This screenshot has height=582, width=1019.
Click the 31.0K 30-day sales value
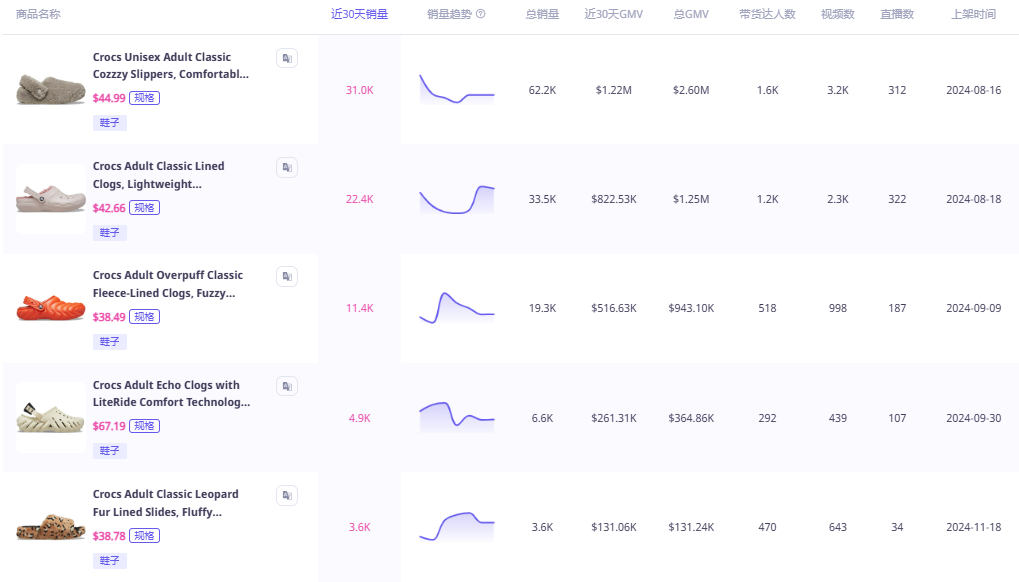click(359, 90)
